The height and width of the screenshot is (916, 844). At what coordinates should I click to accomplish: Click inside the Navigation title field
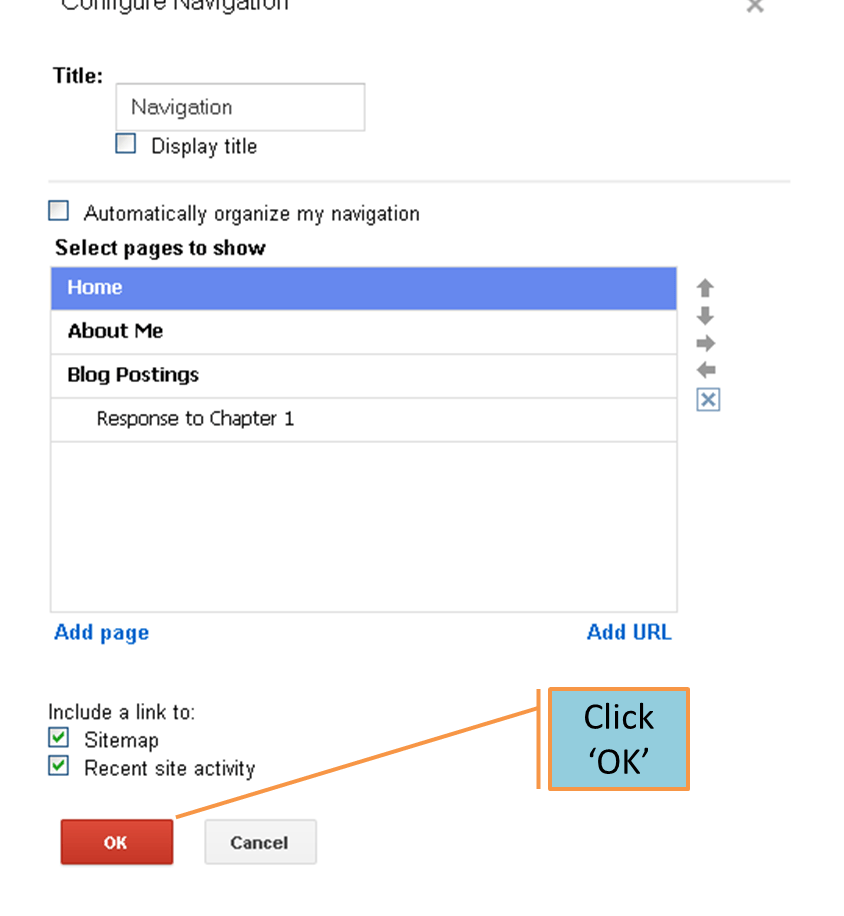240,106
